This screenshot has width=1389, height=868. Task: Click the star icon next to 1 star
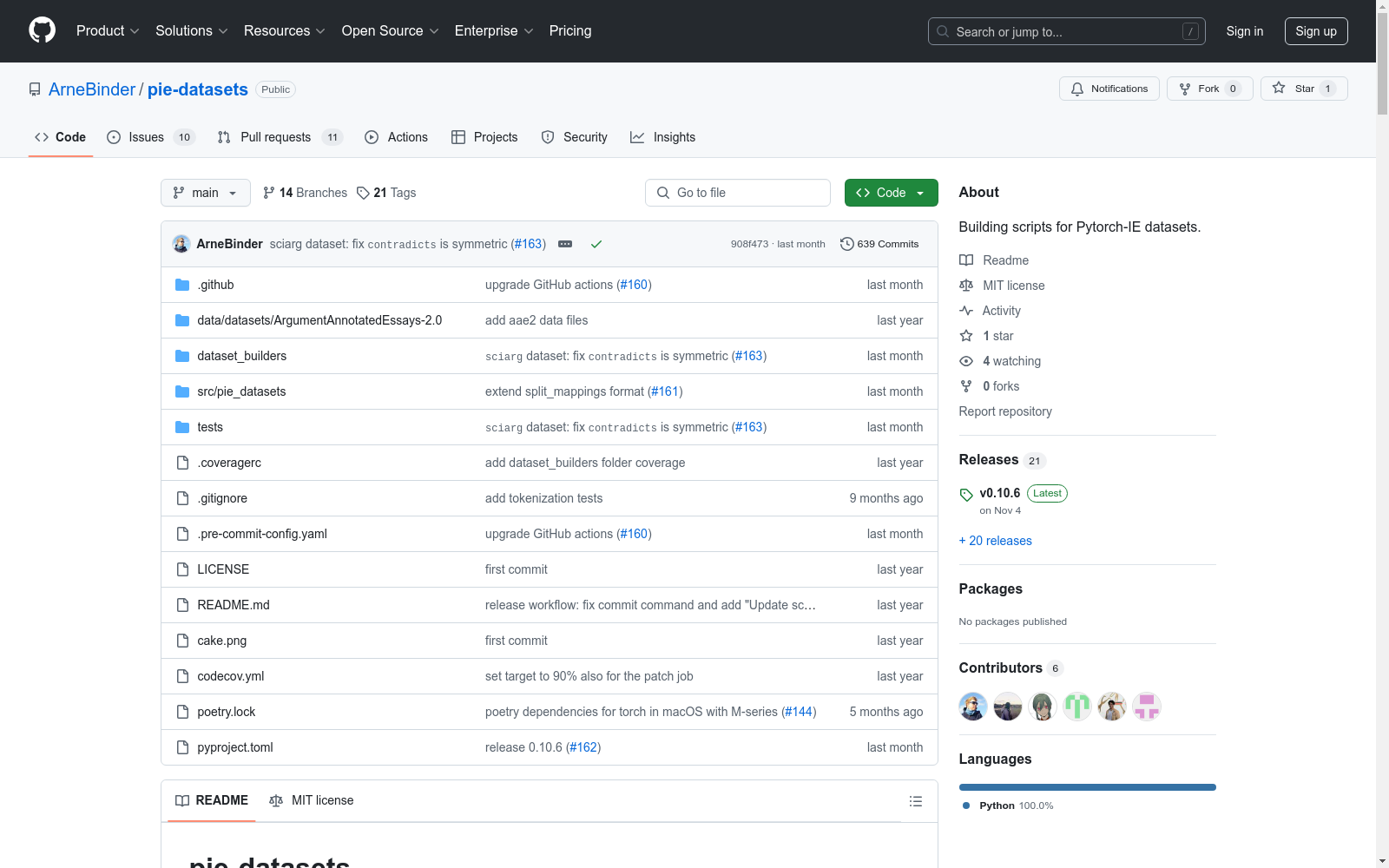click(966, 336)
